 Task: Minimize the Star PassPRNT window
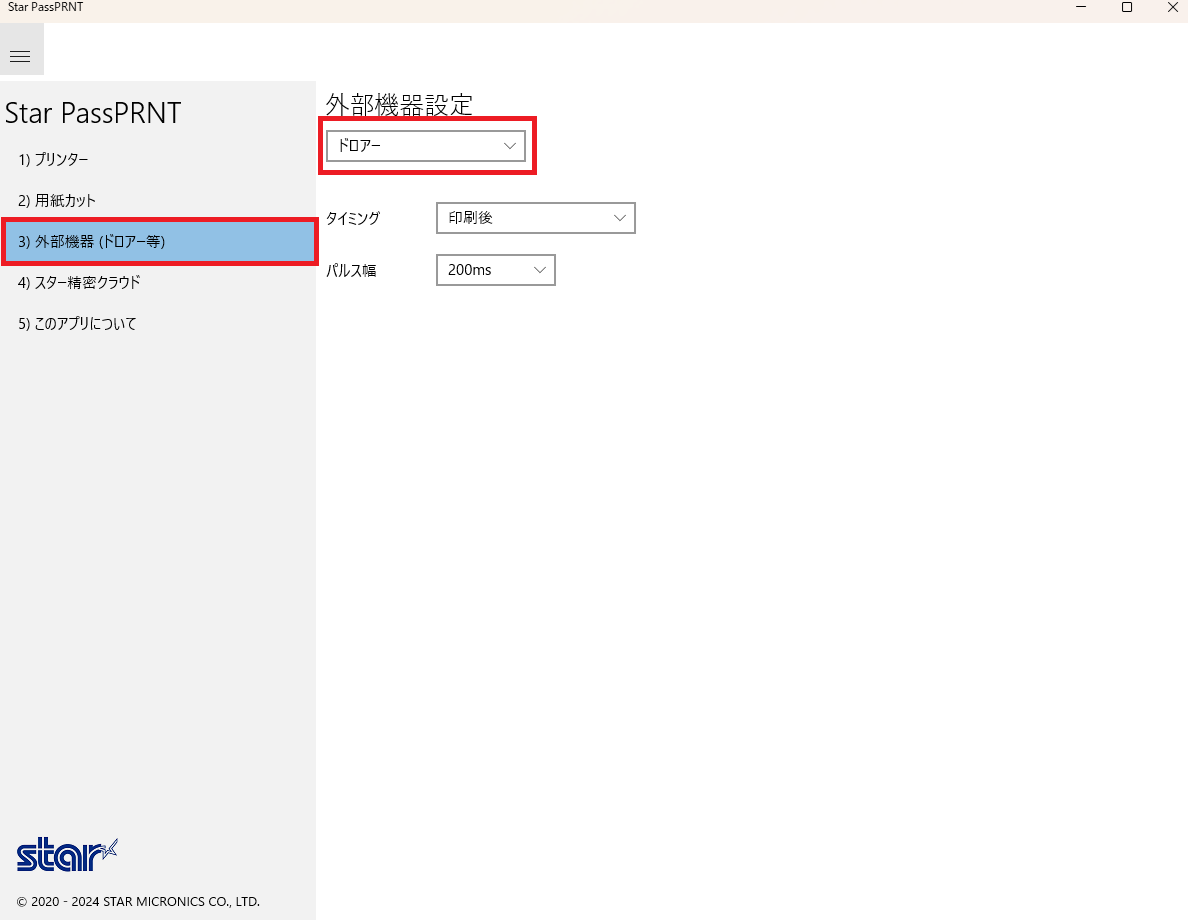(x=1081, y=8)
